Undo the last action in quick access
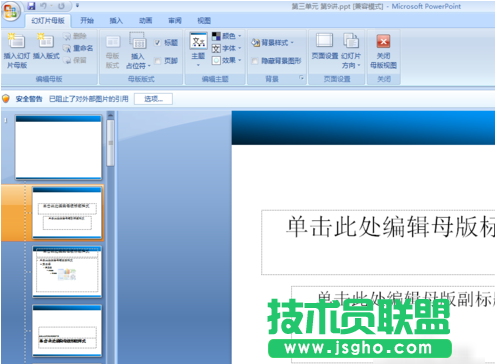 click(x=44, y=6)
